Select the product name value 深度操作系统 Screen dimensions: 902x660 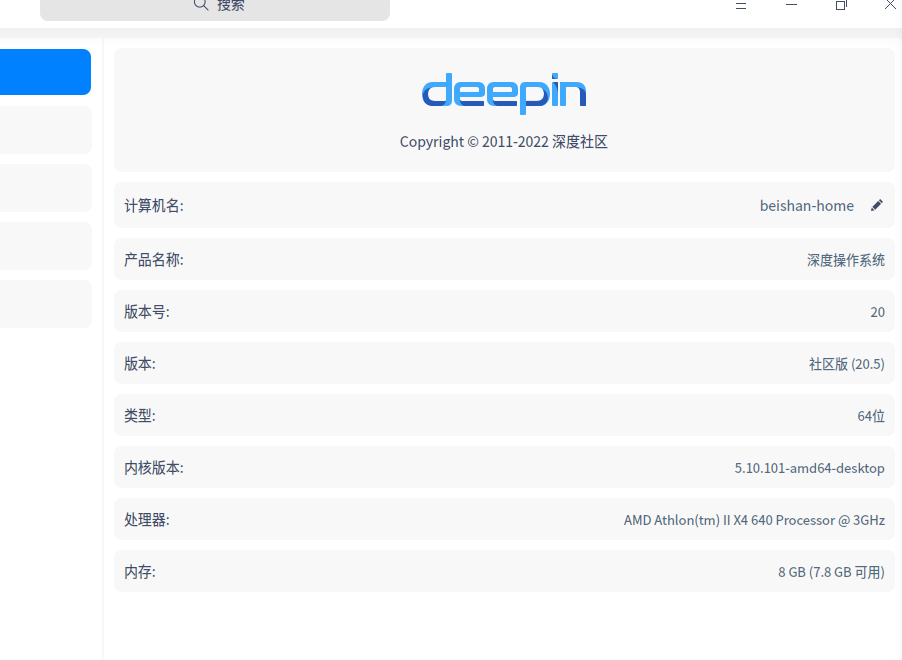(846, 260)
